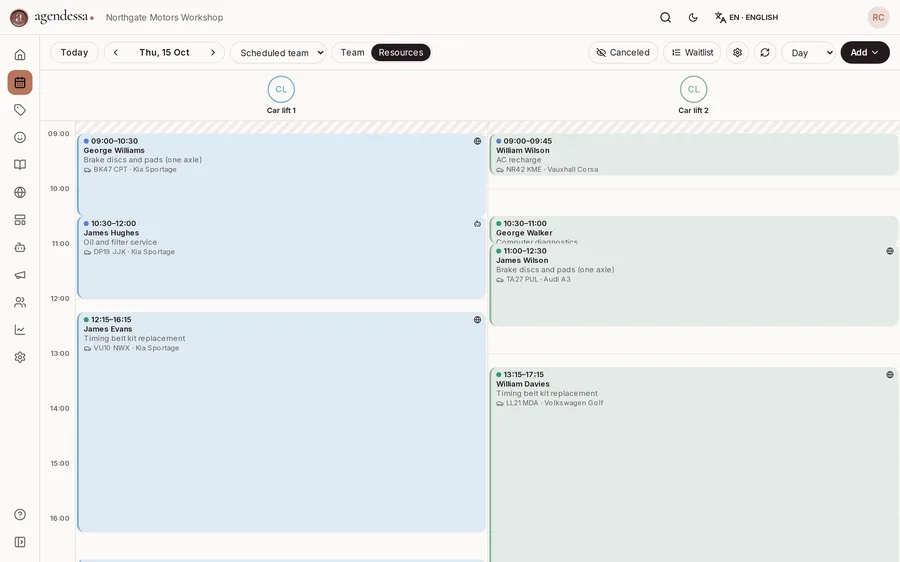Open the help question mark icon

[x=20, y=514]
